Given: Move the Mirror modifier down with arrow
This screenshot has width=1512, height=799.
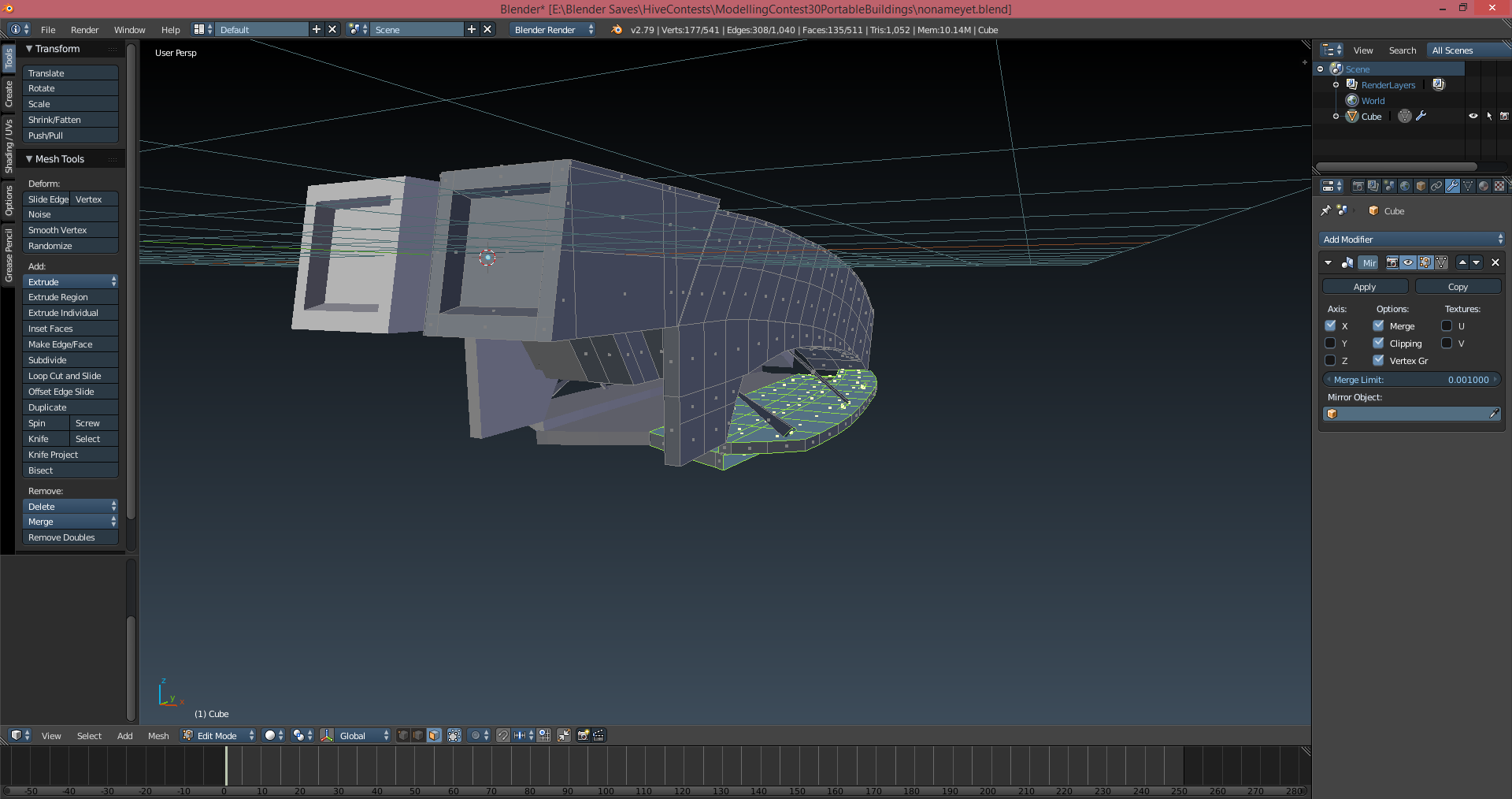Looking at the screenshot, I should [x=1477, y=262].
